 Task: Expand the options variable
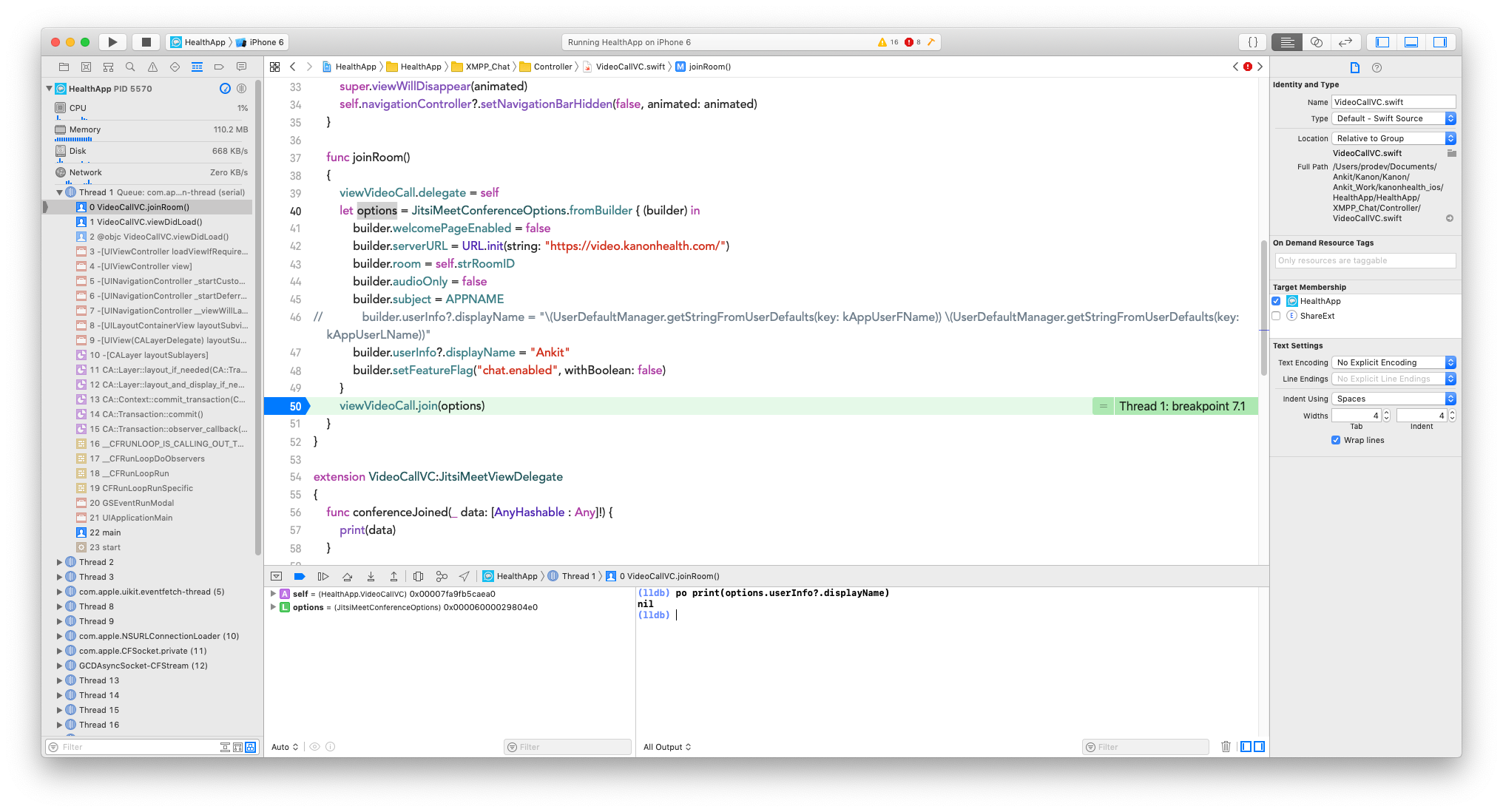[273, 607]
